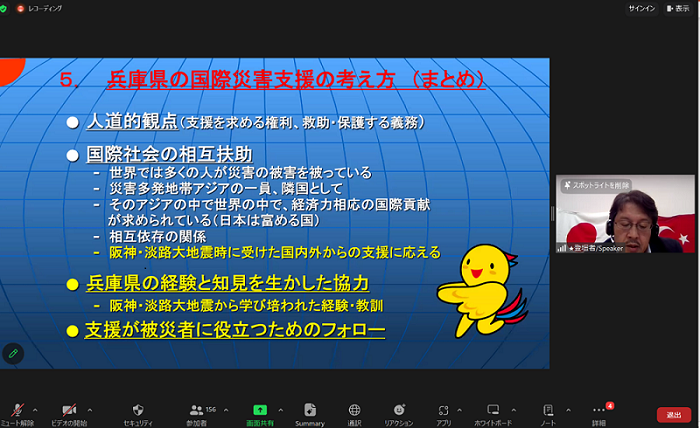Open the Apps icon
700x428 pixels.
(443, 410)
